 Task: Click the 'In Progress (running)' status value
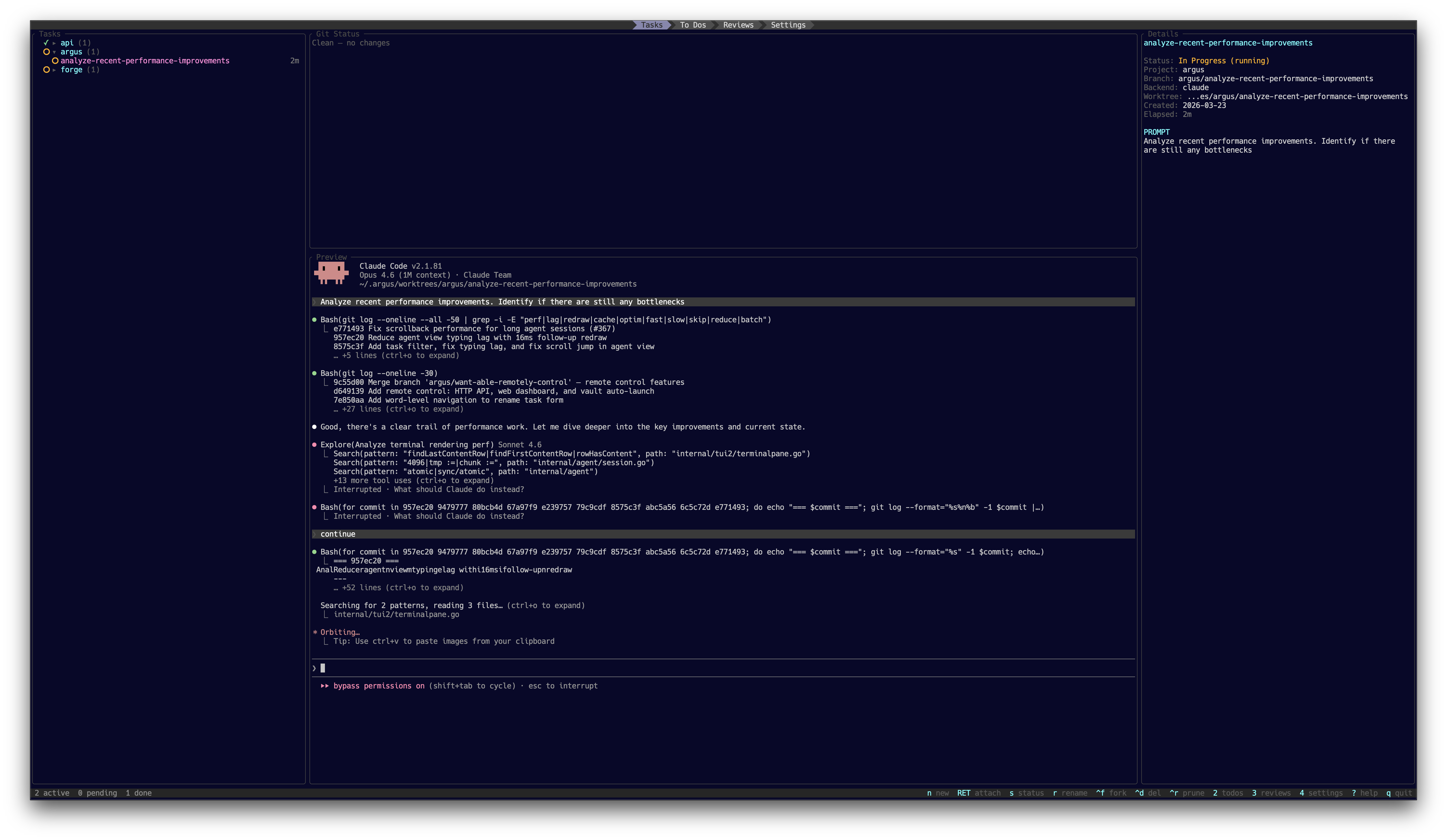point(1224,61)
